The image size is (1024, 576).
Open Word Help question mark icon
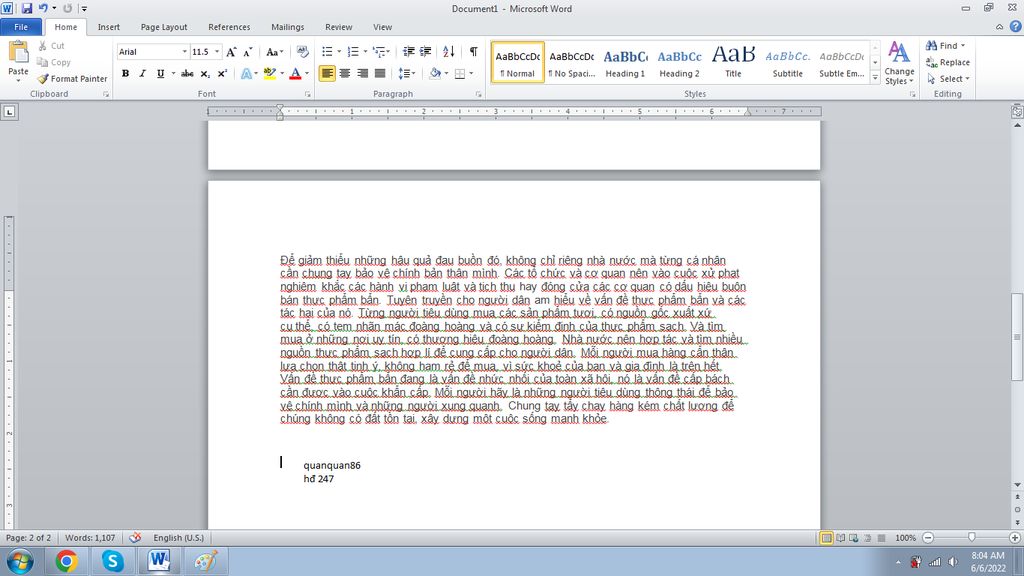[1016, 27]
